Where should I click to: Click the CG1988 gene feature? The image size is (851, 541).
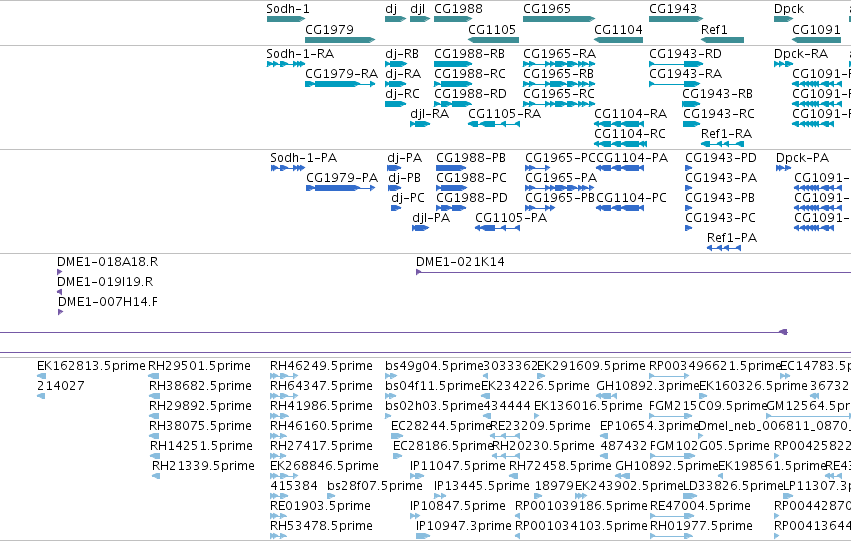pos(453,19)
